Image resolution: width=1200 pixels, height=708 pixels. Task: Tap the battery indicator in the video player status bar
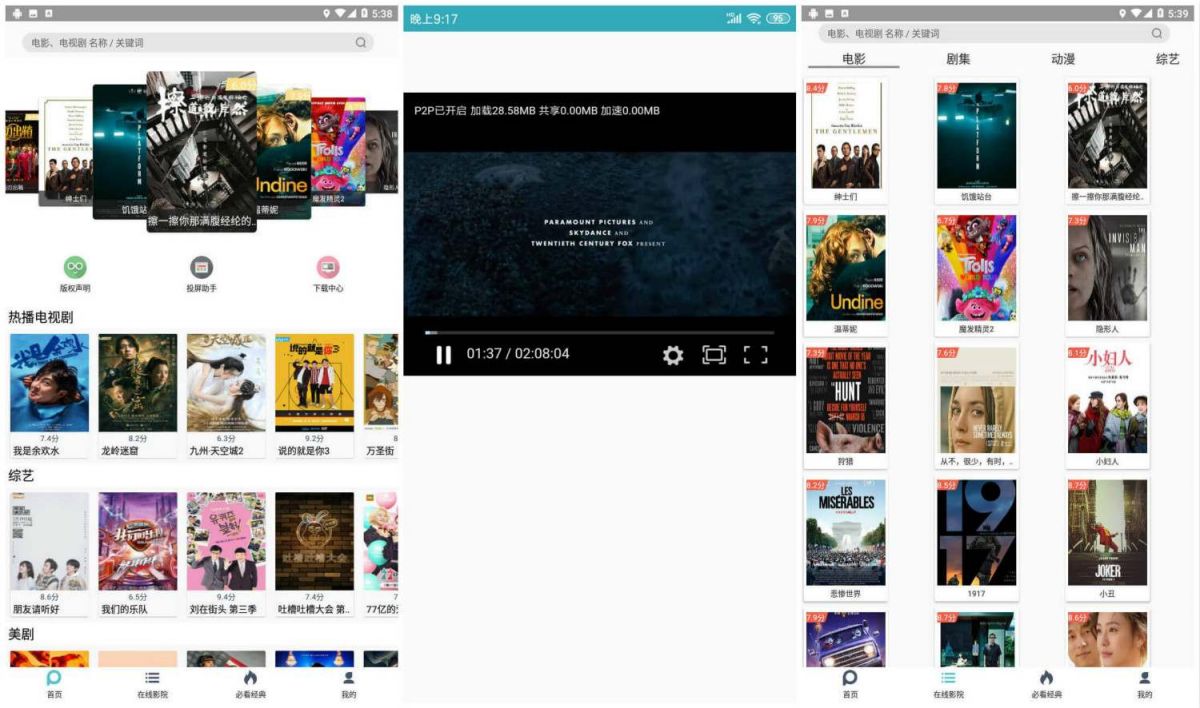coord(778,18)
